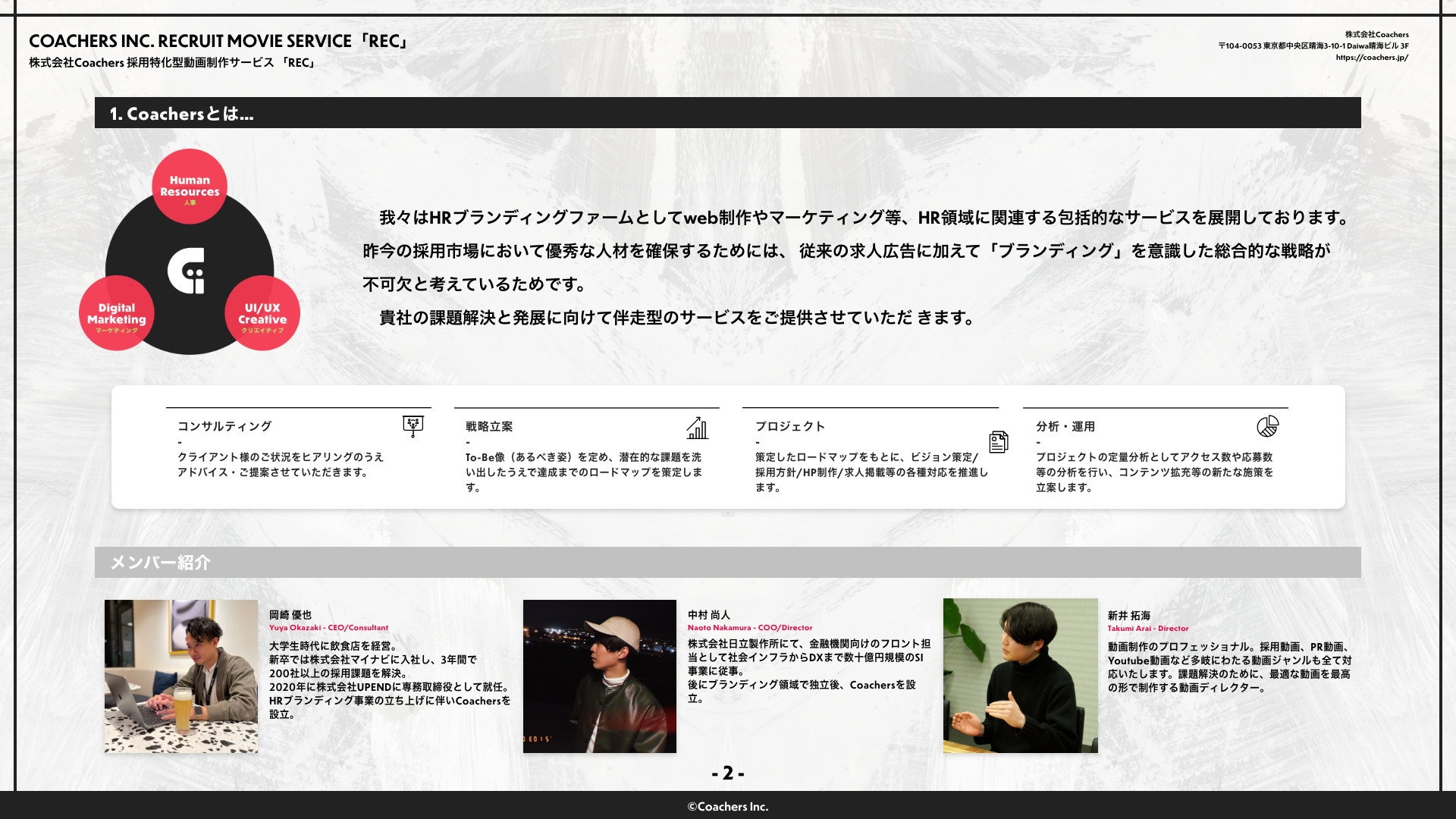1456x819 pixels.
Task: Select the UI/UX Creative circle badge
Action: pos(262,312)
